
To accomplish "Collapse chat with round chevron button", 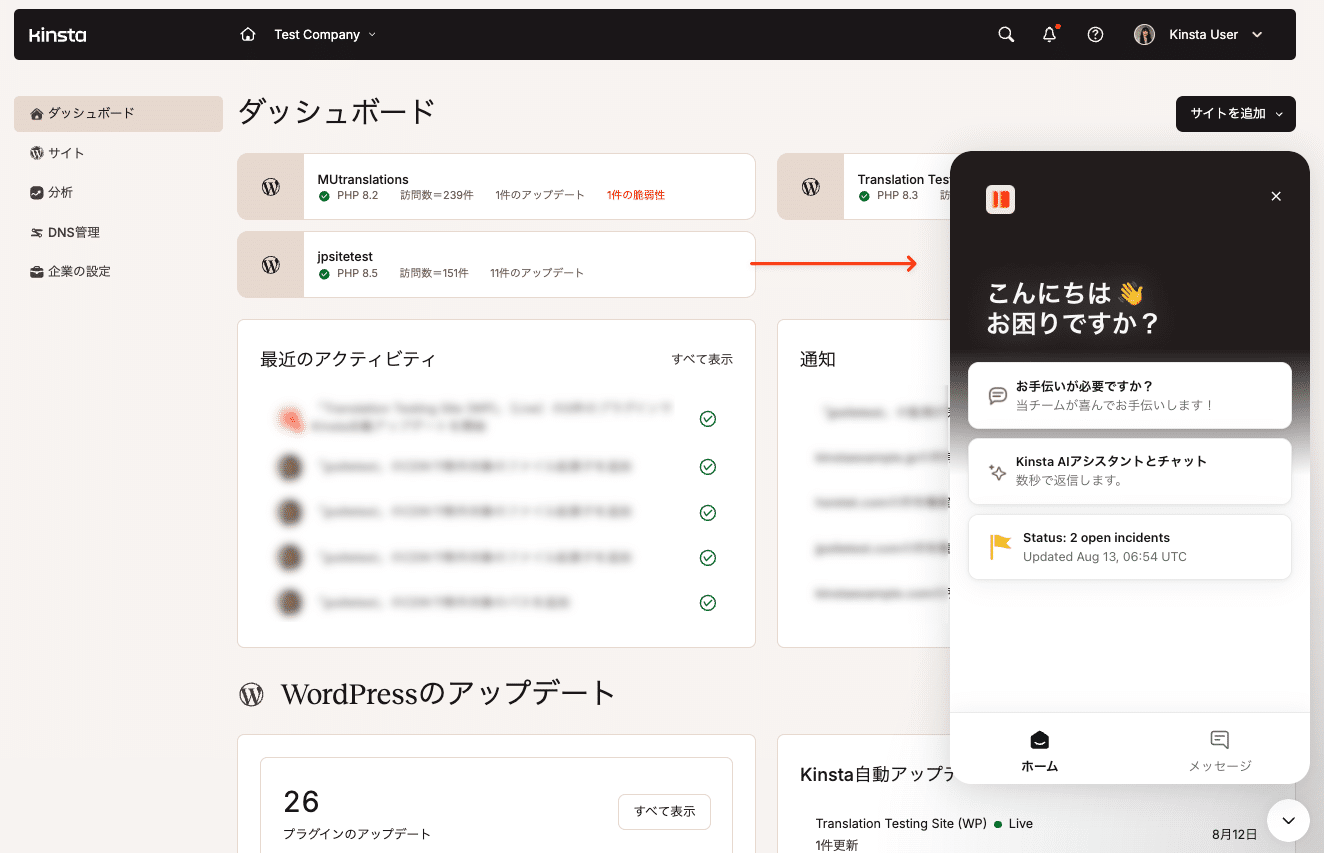I will pyautogui.click(x=1288, y=821).
